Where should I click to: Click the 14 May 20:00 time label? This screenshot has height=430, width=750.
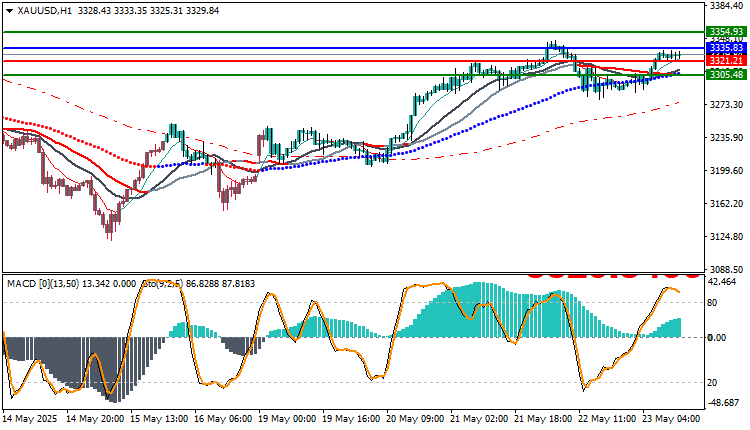pos(95,419)
